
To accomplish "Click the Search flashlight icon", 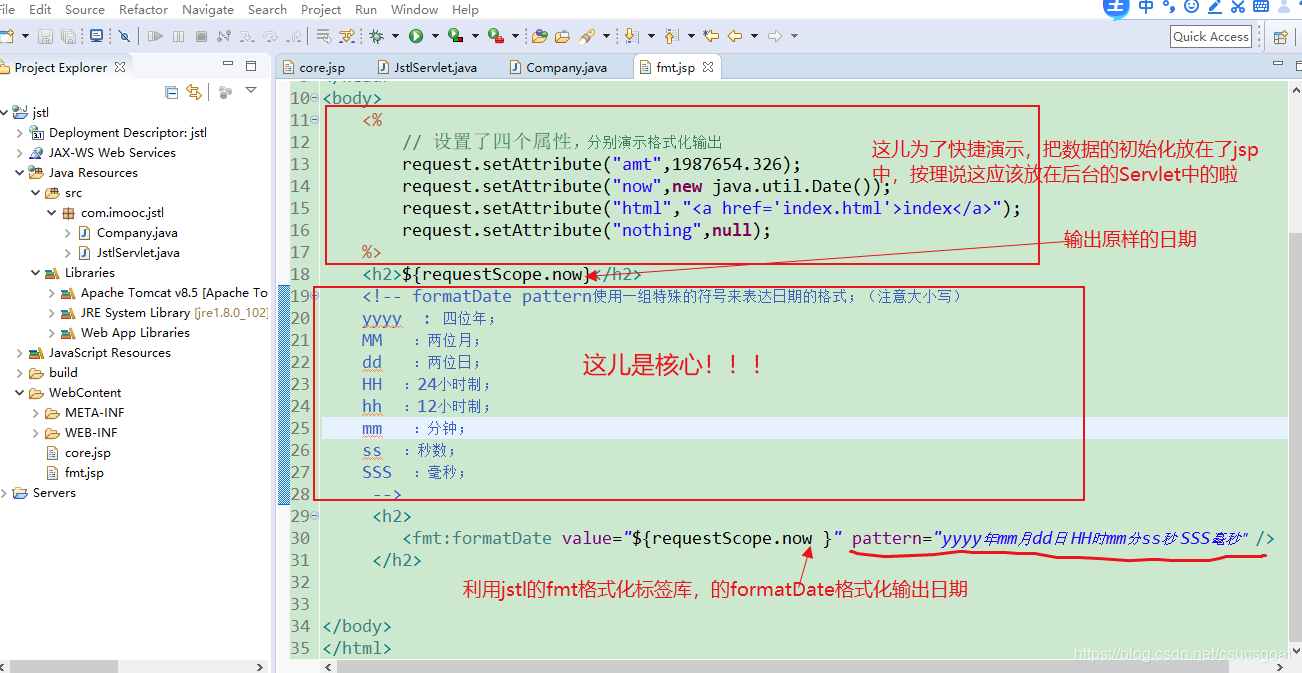I will pyautogui.click(x=588, y=36).
